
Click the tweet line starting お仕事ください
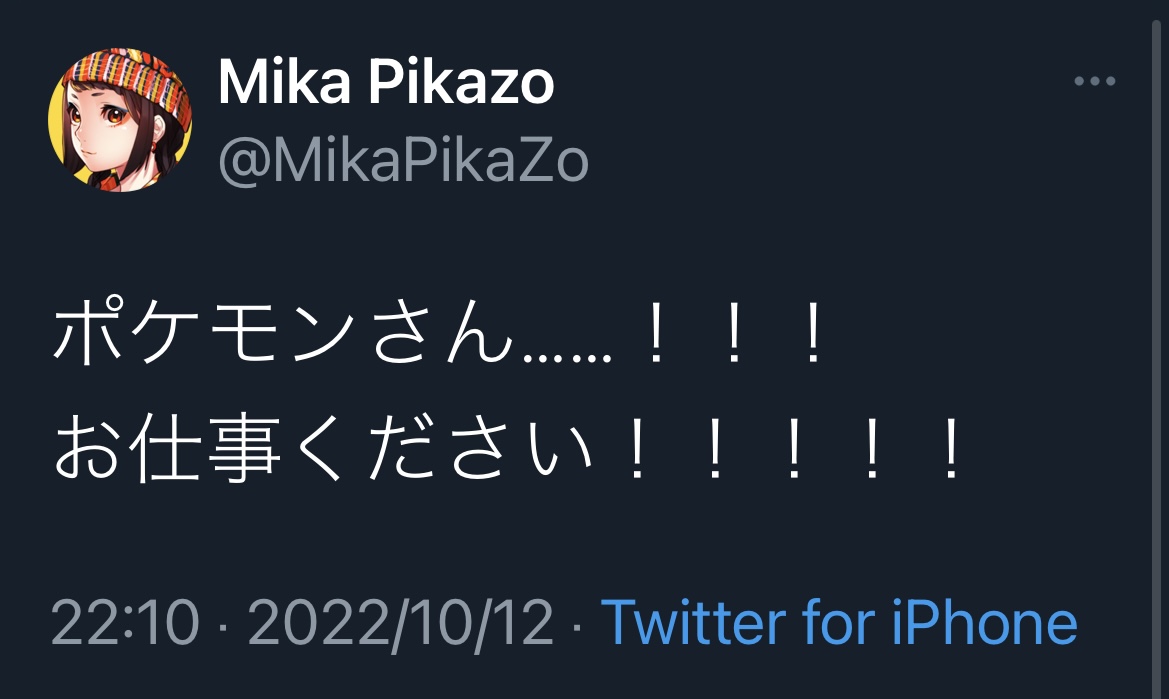(508, 451)
